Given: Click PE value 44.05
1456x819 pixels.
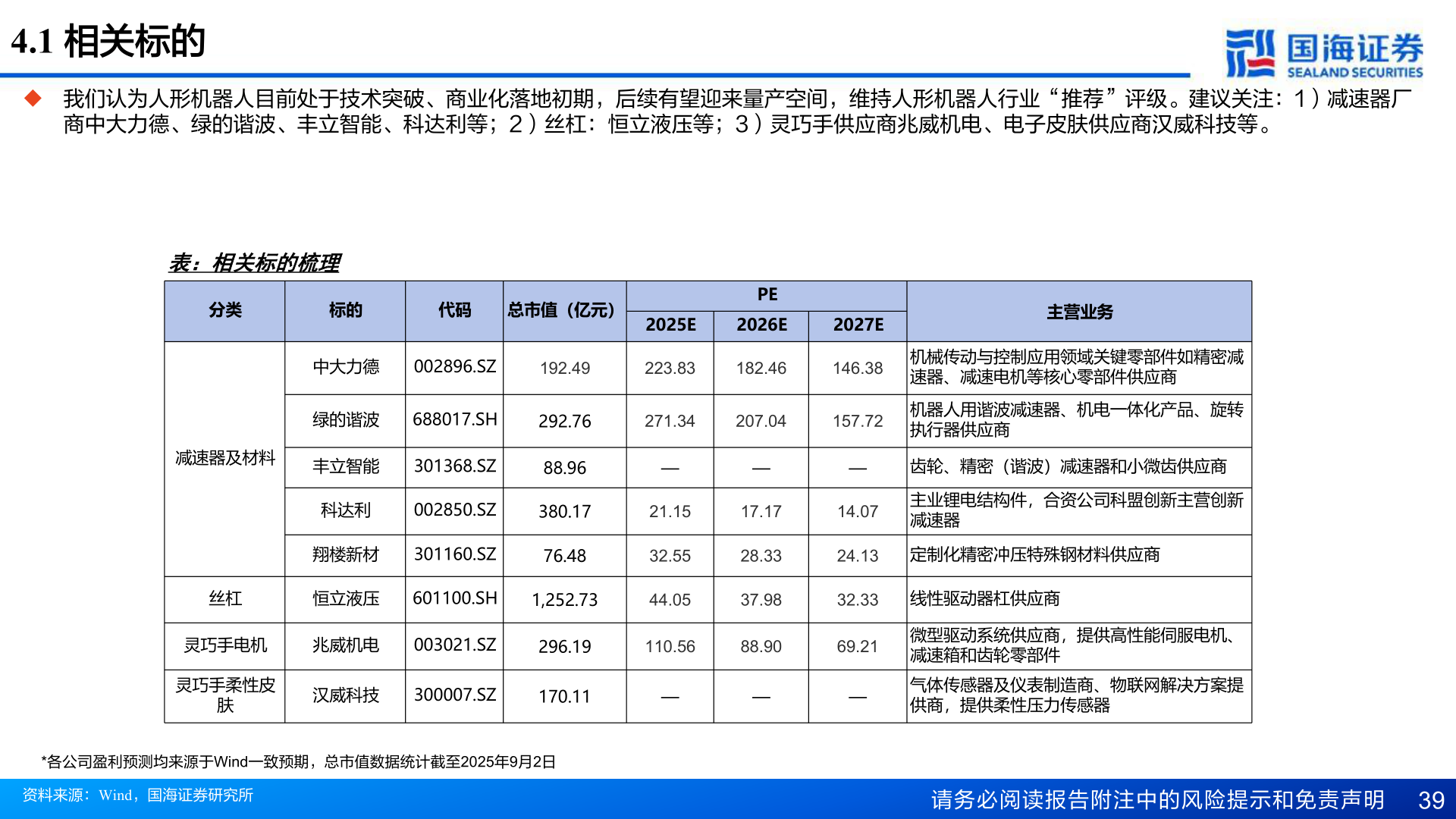Looking at the screenshot, I should [670, 601].
